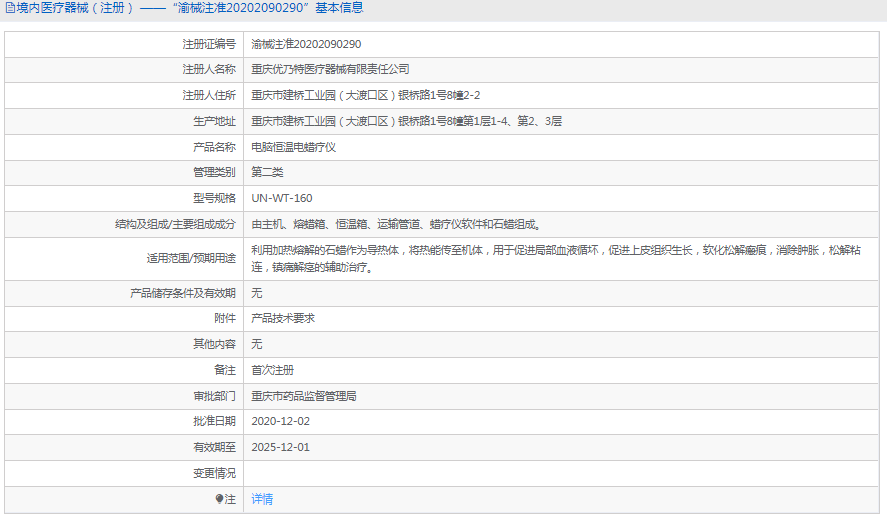Click the 产品储存条件及有效期 label
The height and width of the screenshot is (521, 887).
click(x=183, y=293)
